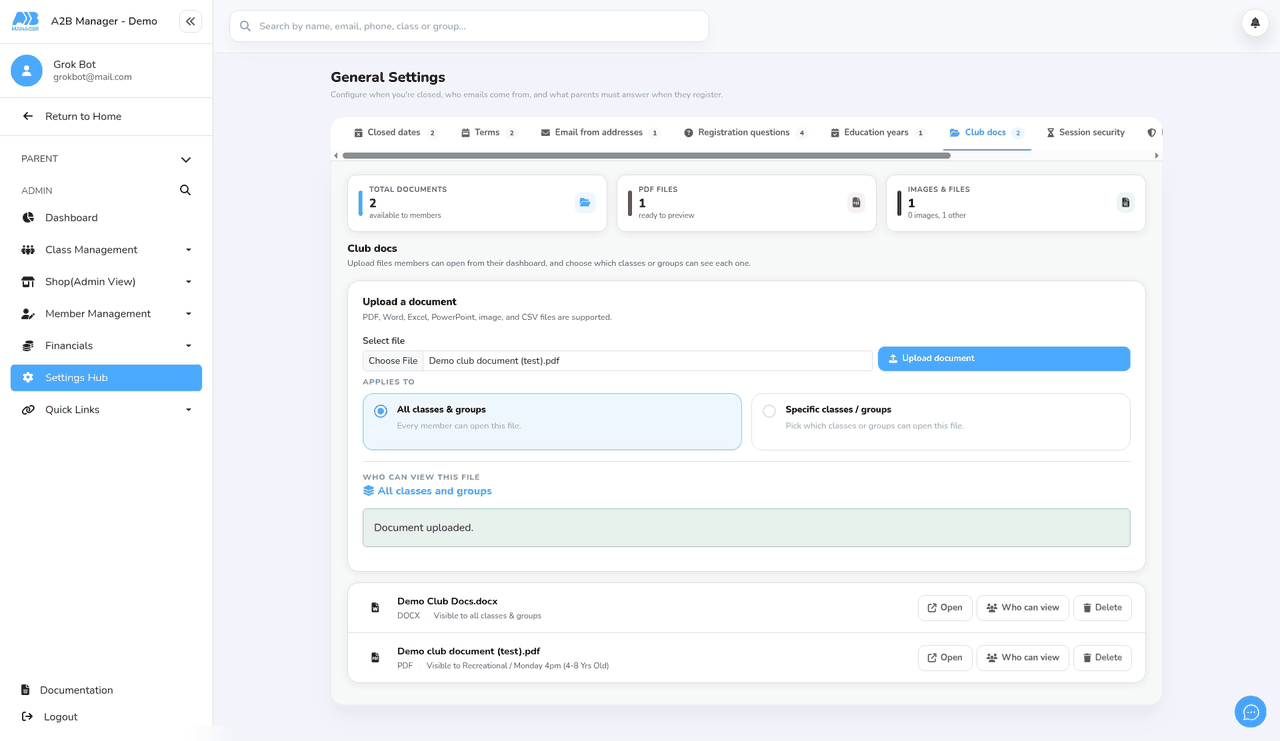Screen dimensions: 1280x741
Task: Click the Total Documents folder icon
Action: [585, 203]
